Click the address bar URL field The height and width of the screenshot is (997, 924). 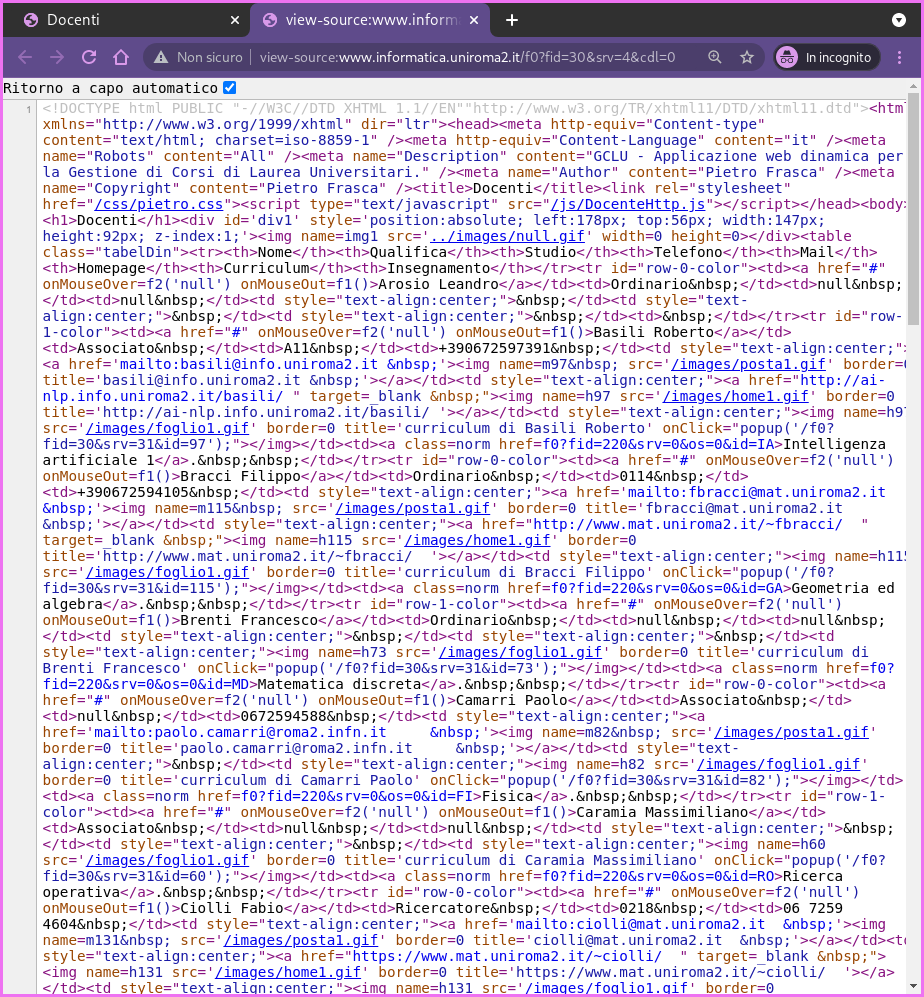[467, 57]
